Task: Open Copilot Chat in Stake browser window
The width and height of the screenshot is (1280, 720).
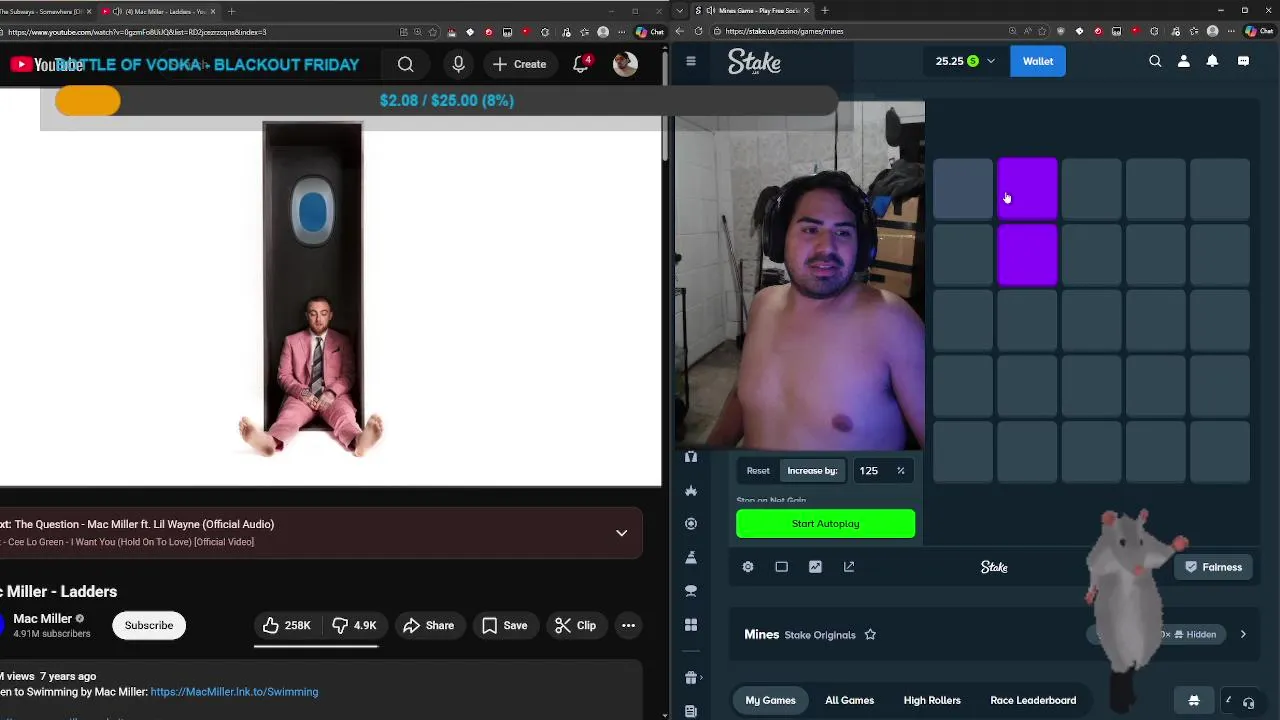Action: 1258,31
